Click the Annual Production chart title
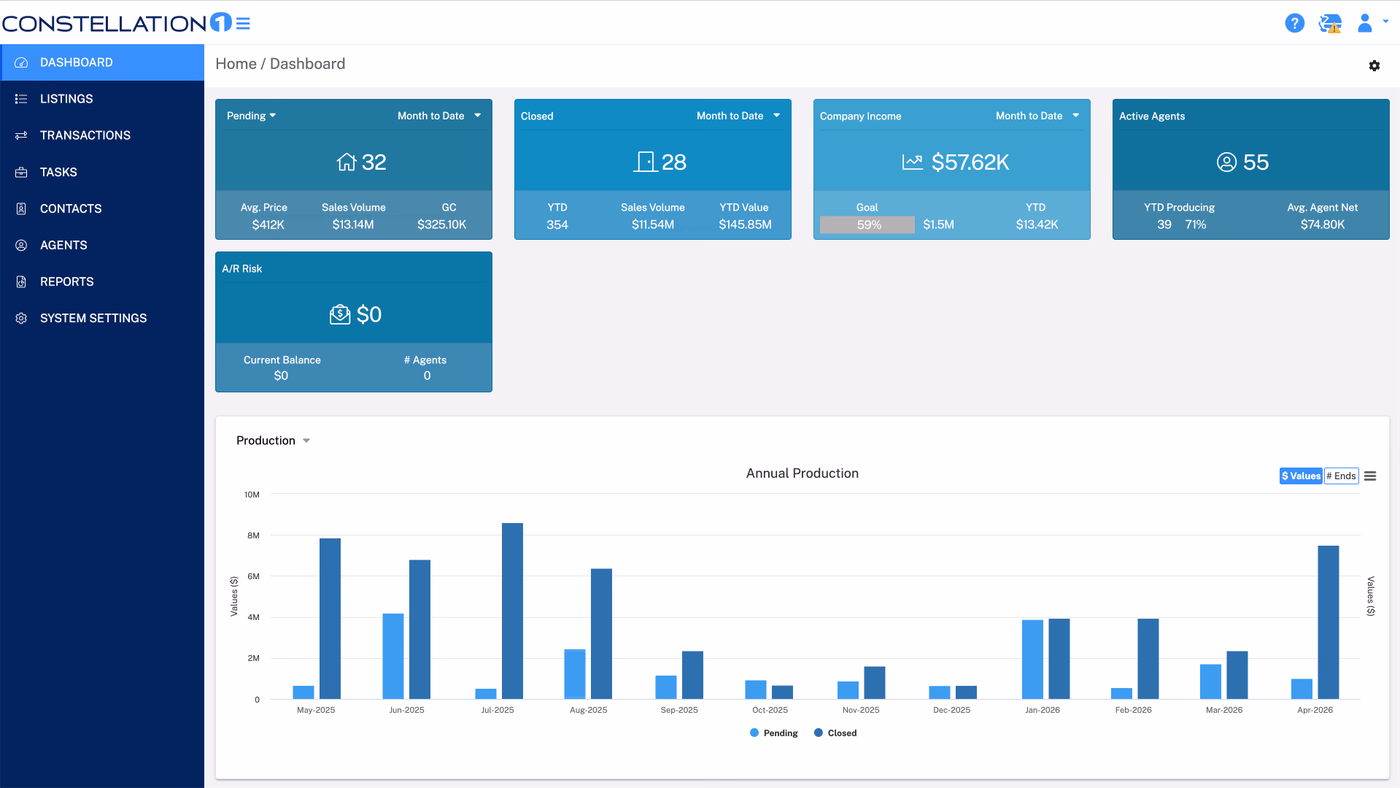This screenshot has width=1400, height=788. (x=802, y=473)
